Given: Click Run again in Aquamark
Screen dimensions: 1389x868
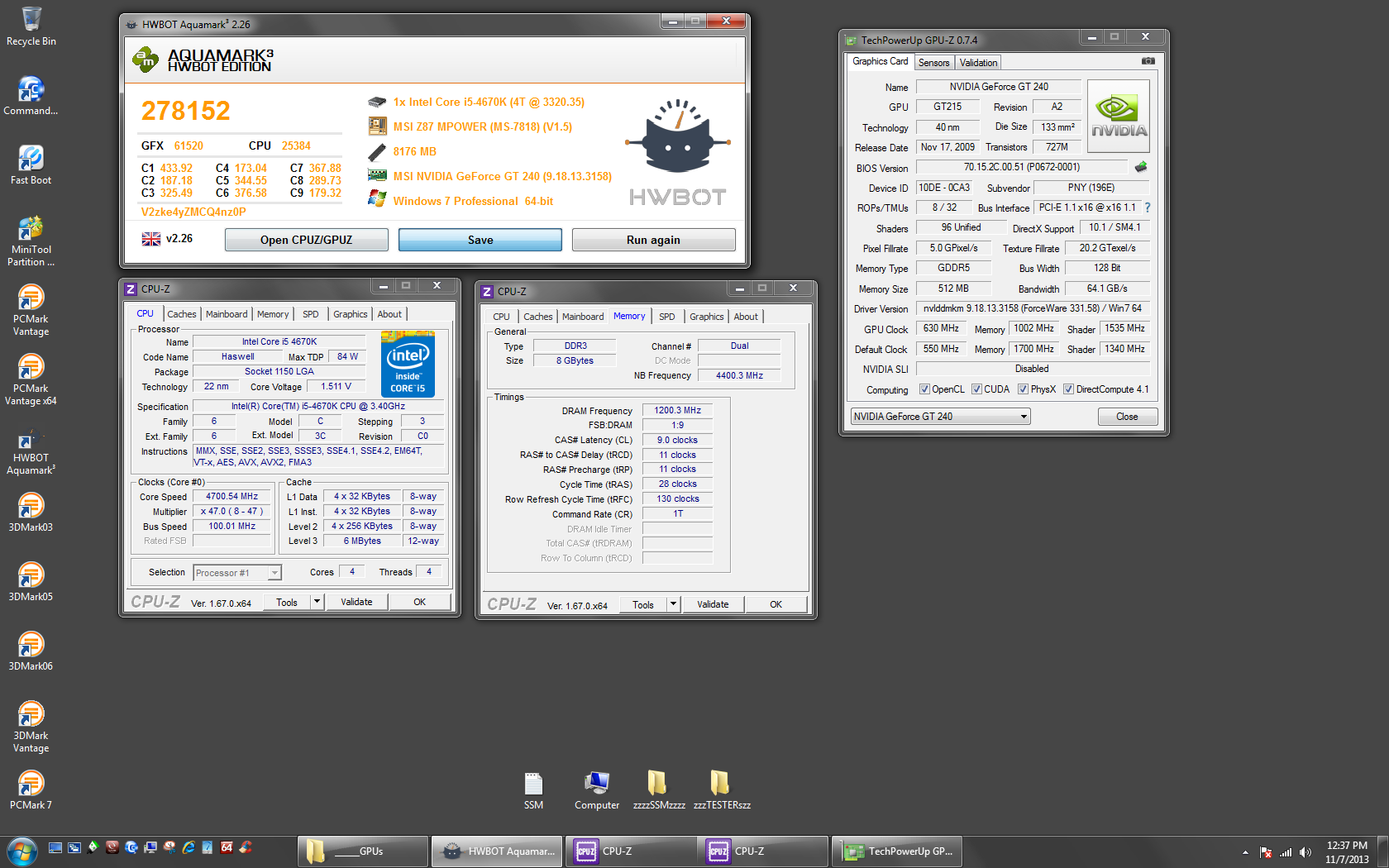Looking at the screenshot, I should 653,240.
